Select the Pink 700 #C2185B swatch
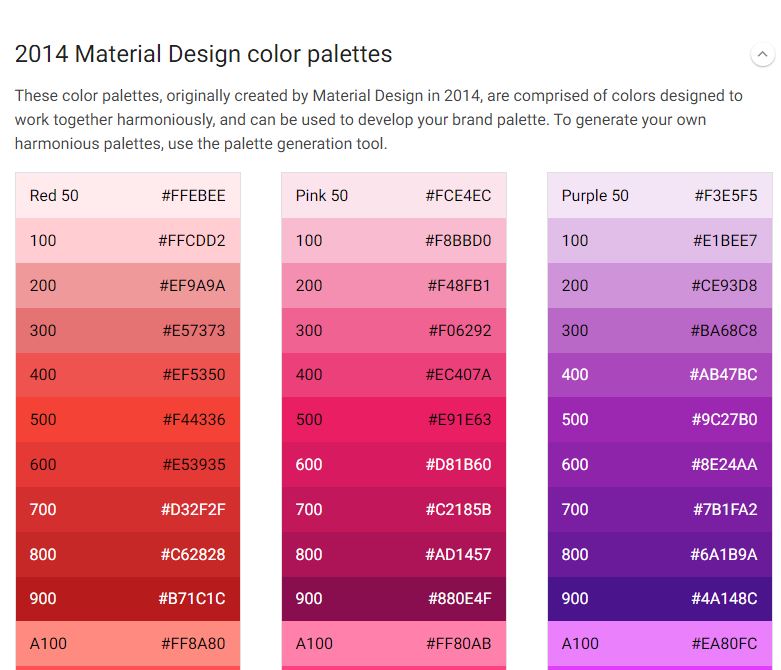Screen dimensions: 781x670 (x=394, y=509)
